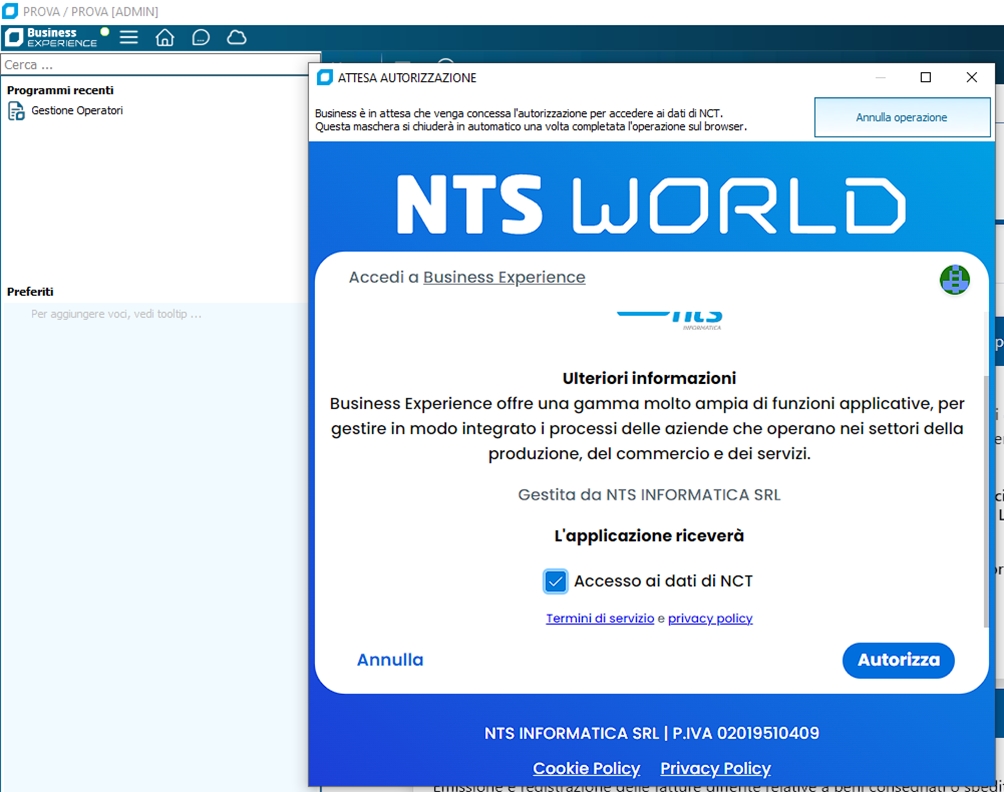Click the Cerca search field
This screenshot has height=792, width=1004.
[160, 65]
